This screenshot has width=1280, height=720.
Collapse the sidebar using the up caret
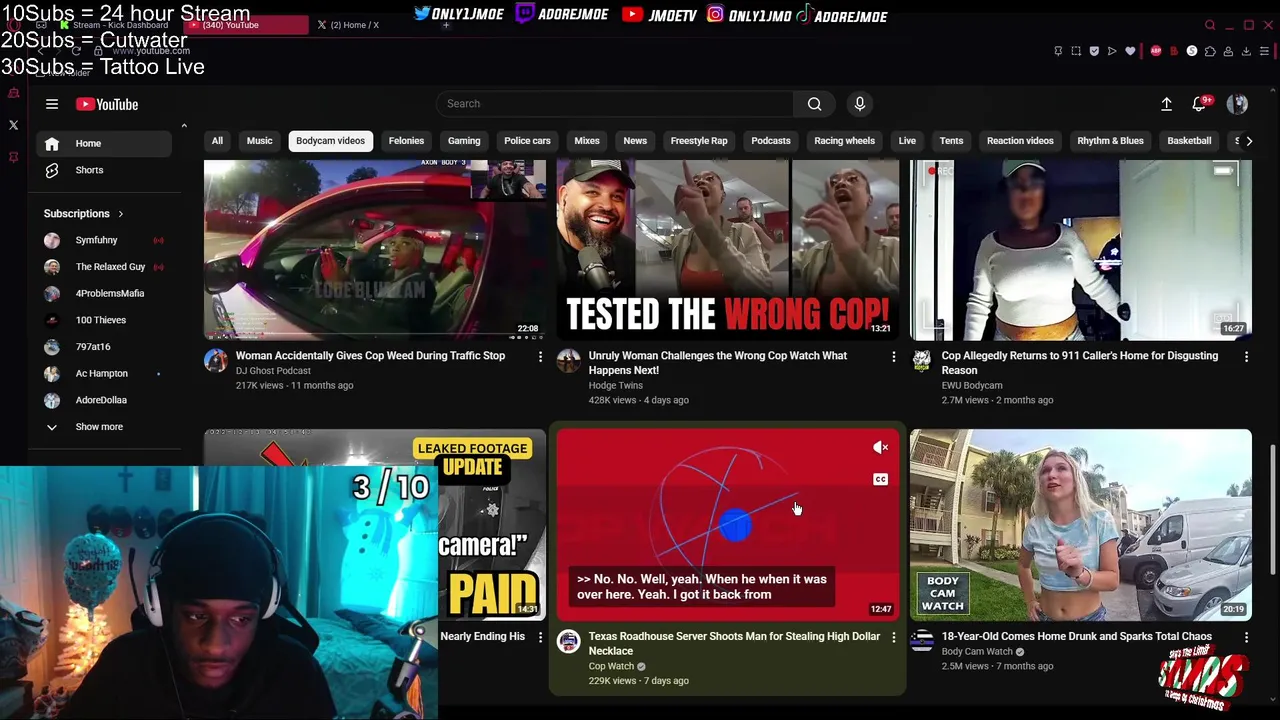pos(184,126)
